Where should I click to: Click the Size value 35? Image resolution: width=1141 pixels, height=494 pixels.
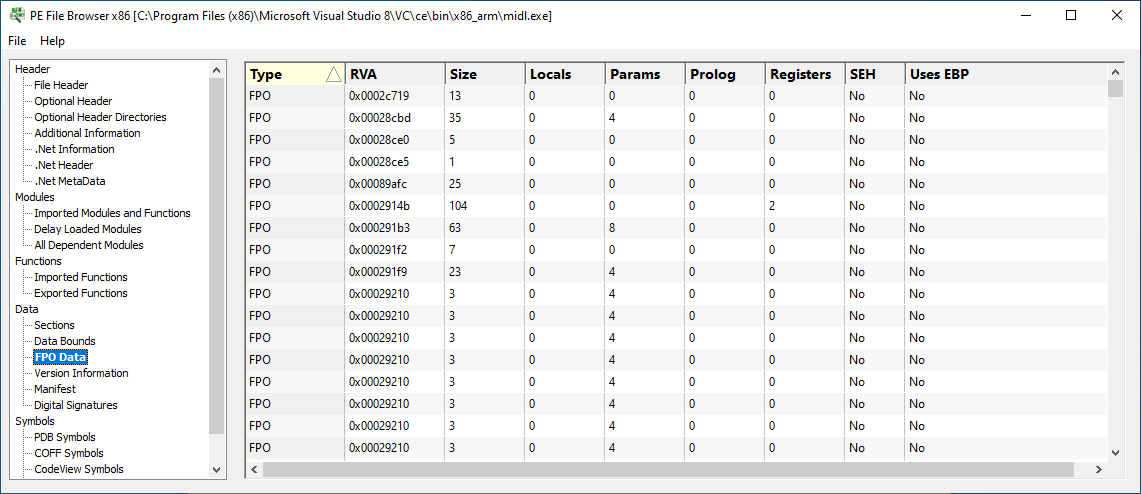[456, 118]
